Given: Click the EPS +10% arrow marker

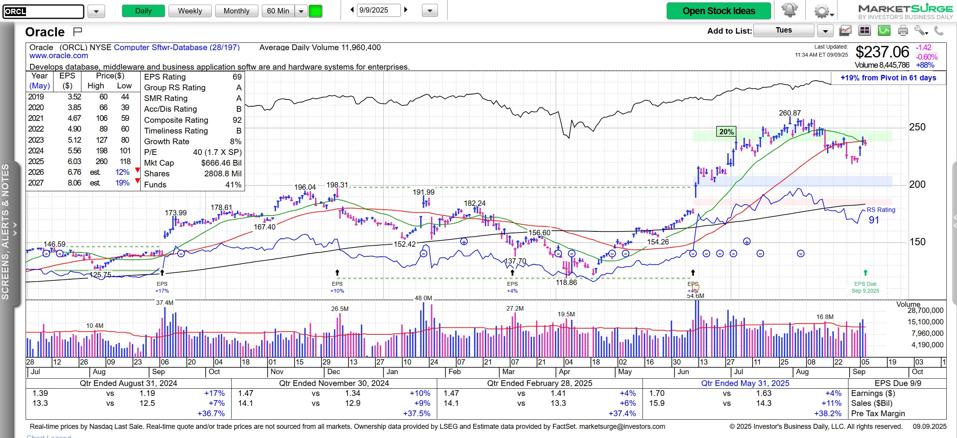Looking at the screenshot, I should pyautogui.click(x=338, y=273).
